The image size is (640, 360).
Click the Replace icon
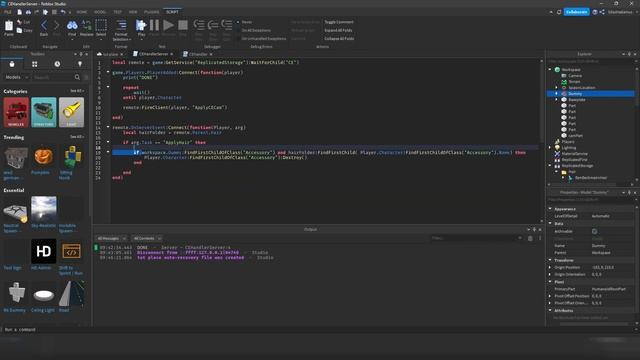pos(87,26)
